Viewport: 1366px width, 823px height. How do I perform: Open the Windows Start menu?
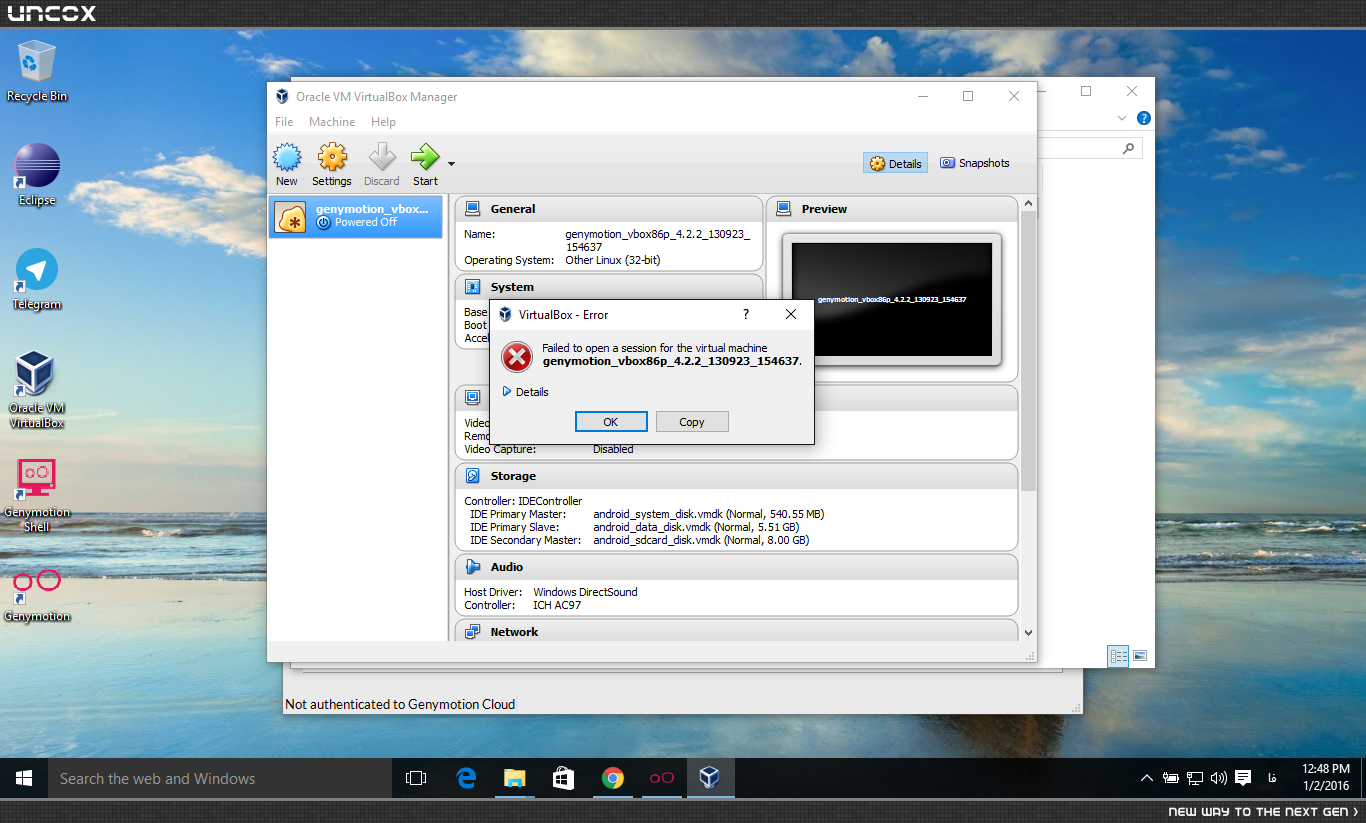pos(24,778)
